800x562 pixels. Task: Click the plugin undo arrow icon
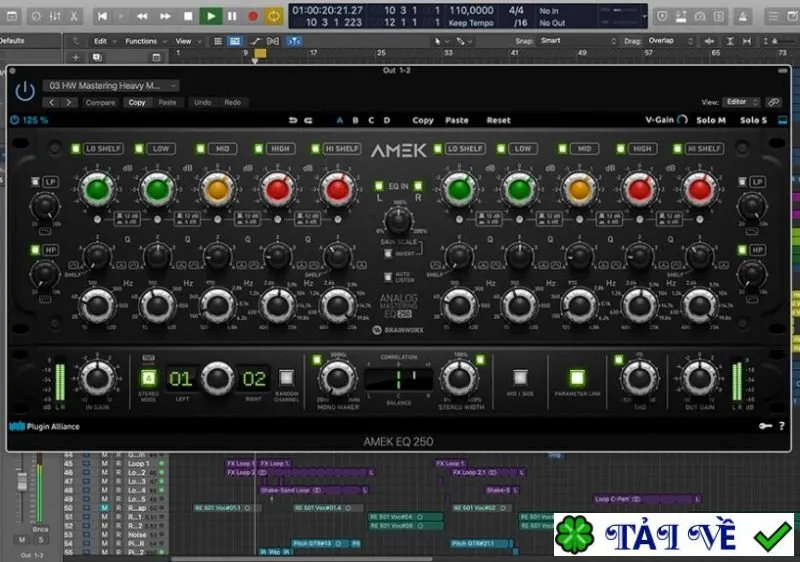coord(293,120)
